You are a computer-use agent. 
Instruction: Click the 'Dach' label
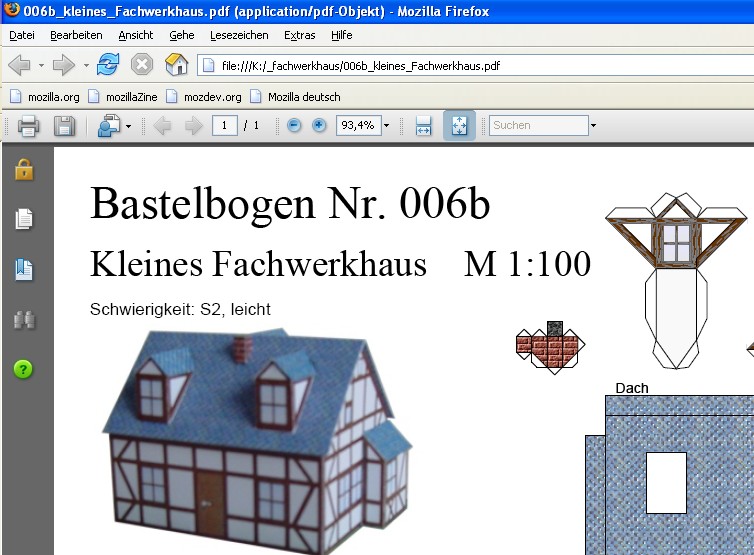point(632,388)
